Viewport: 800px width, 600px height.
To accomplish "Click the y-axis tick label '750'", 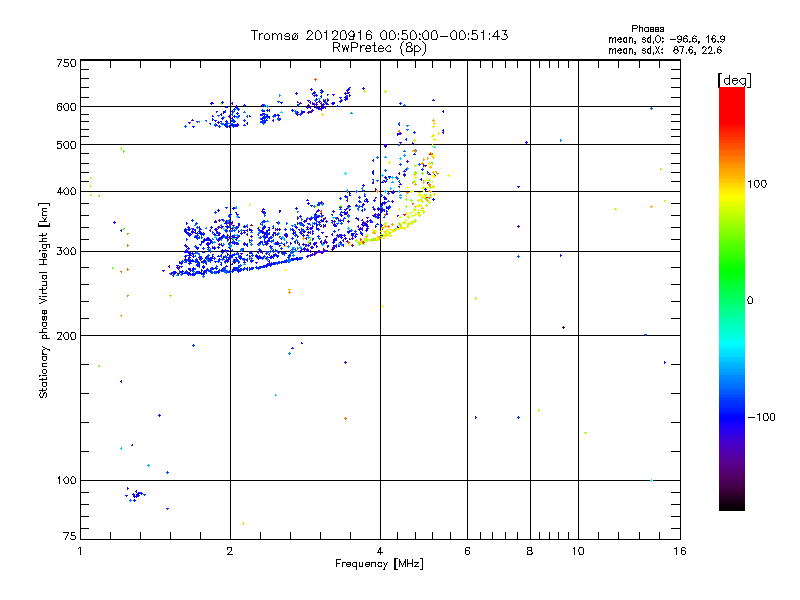I will [x=66, y=63].
